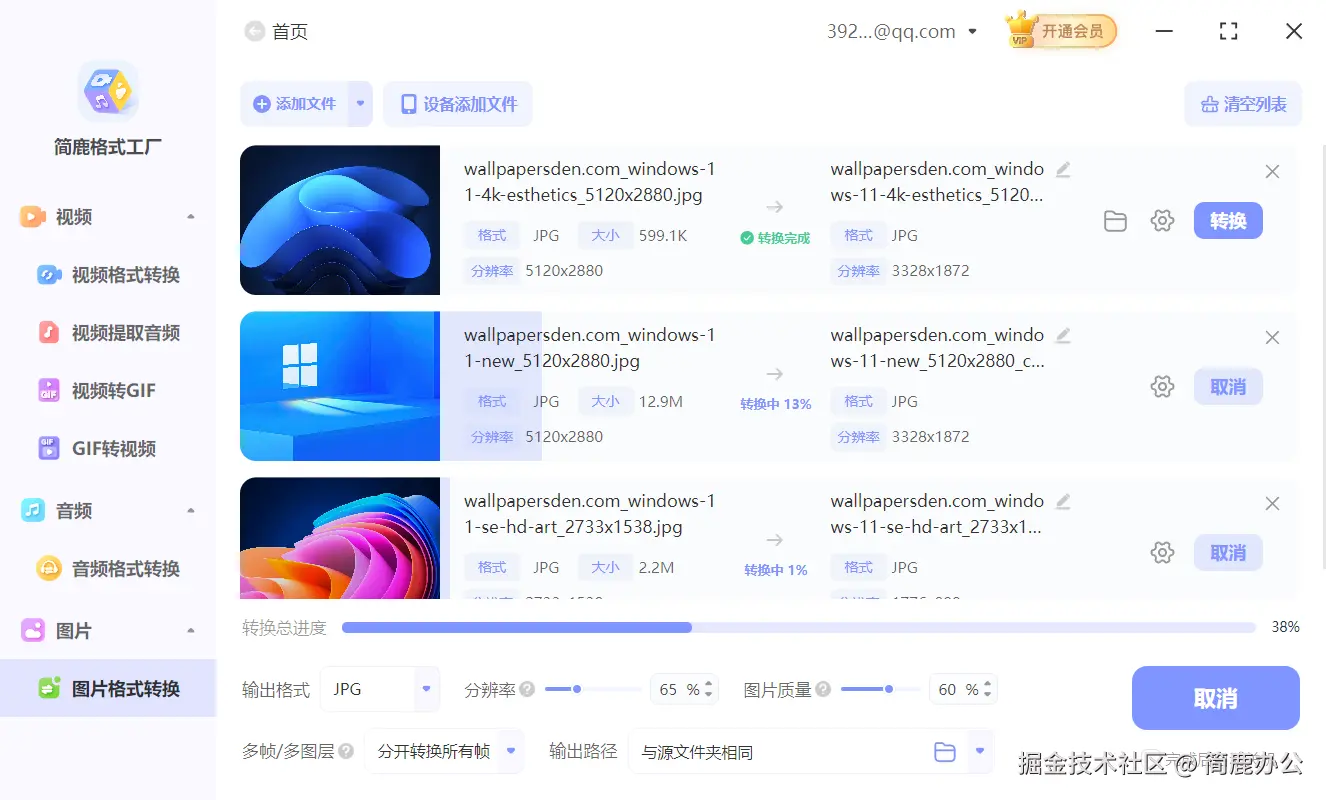This screenshot has height=800, width=1326.
Task: Click the first wallpaper thumbnail
Action: coord(340,220)
